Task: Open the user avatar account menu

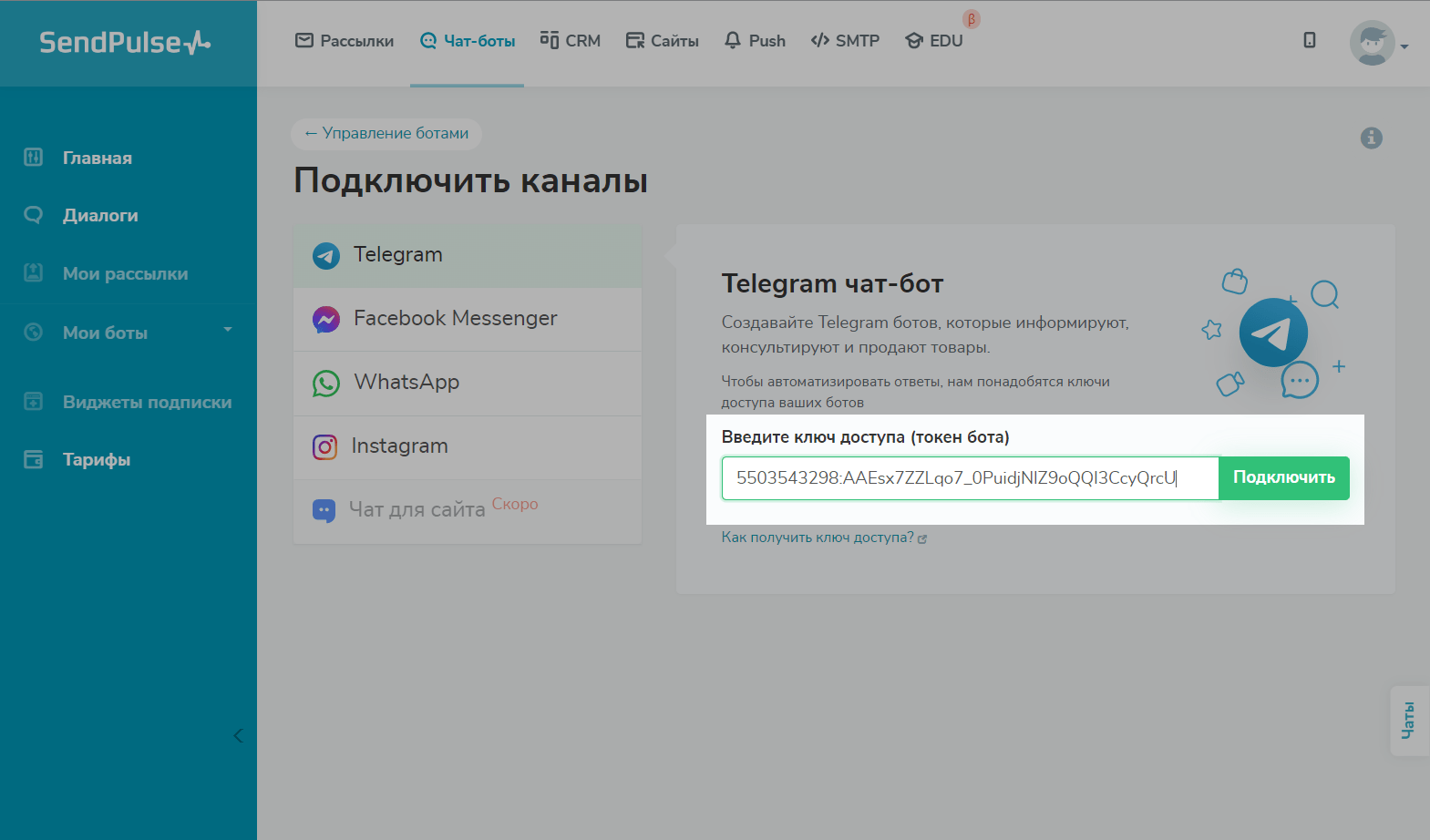Action: tap(1377, 44)
